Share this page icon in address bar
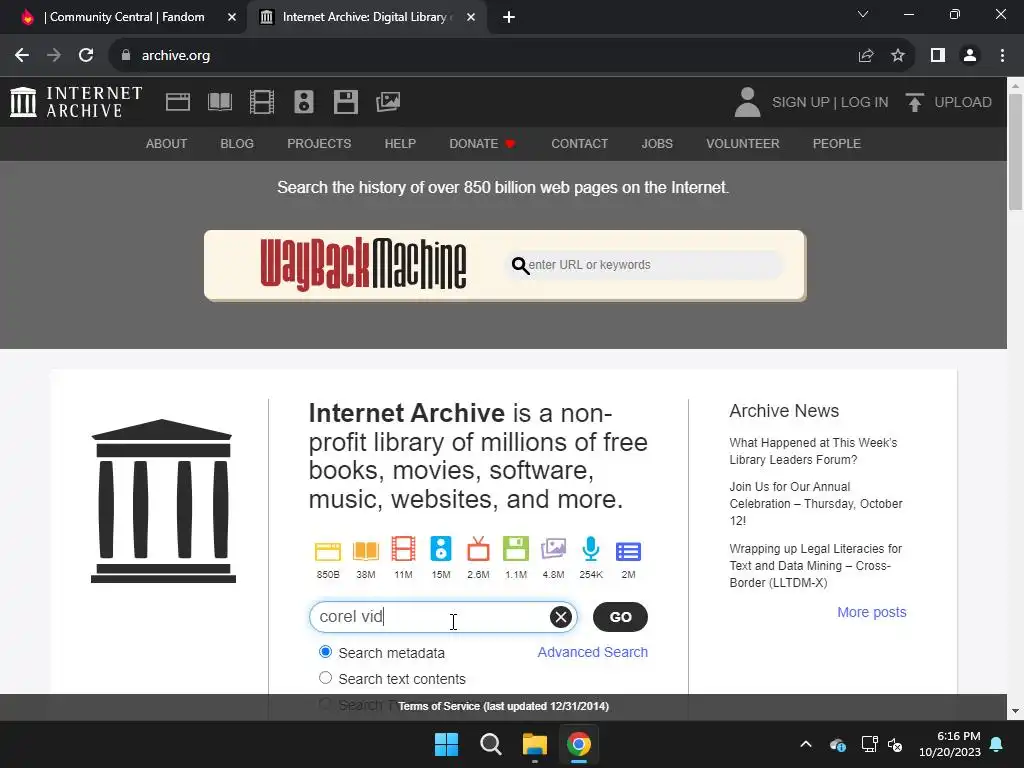The height and width of the screenshot is (768, 1024). (866, 56)
